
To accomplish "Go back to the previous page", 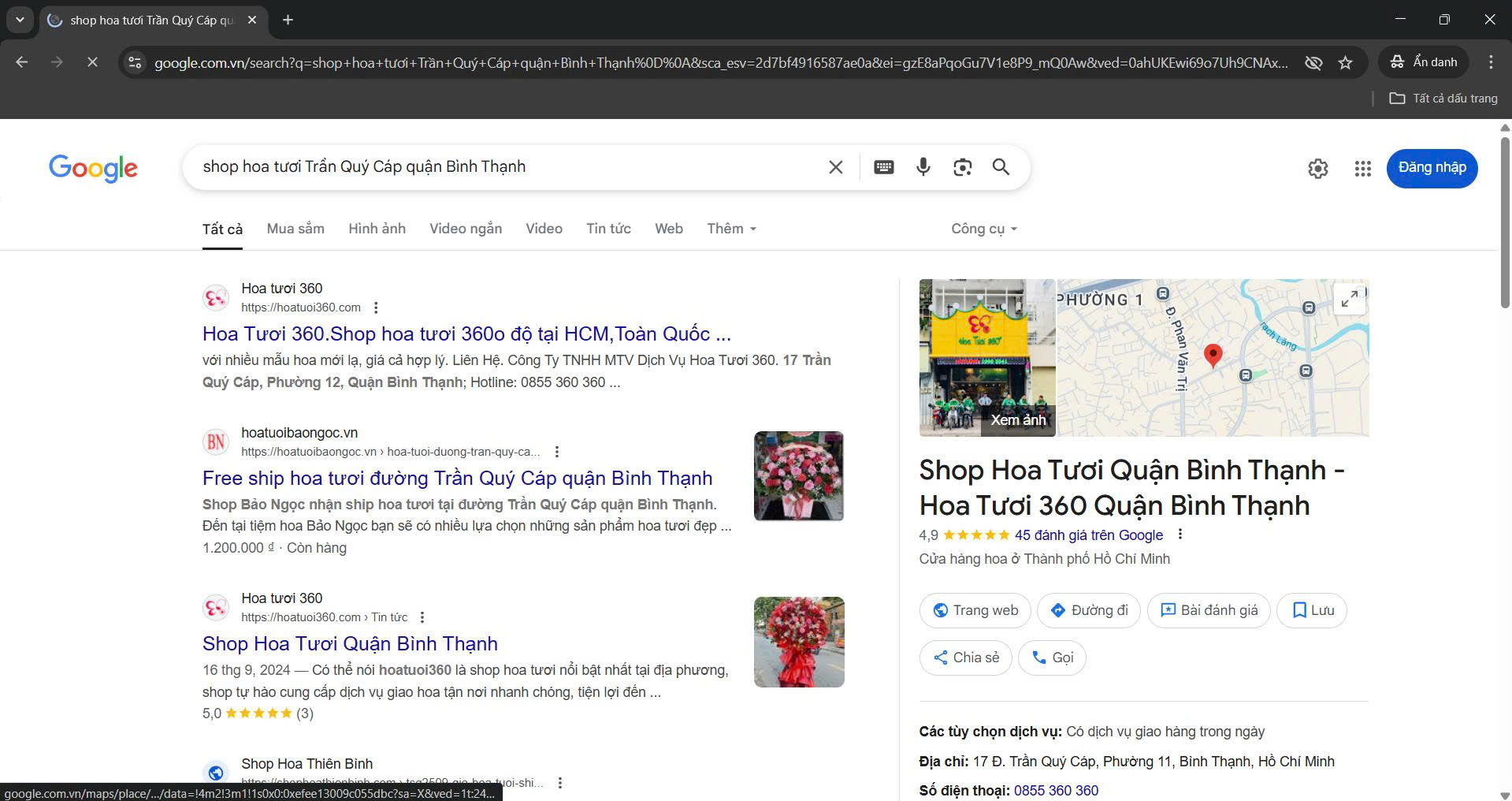I will (x=22, y=62).
